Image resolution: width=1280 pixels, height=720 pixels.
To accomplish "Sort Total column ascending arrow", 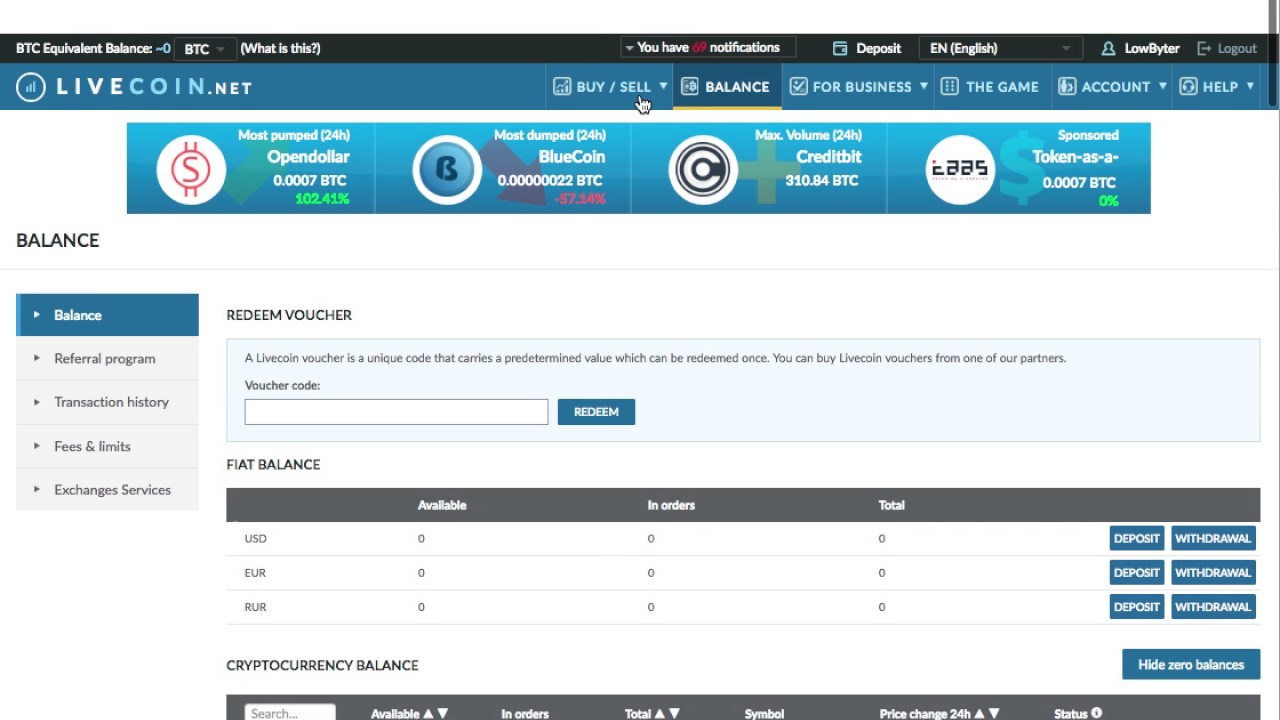I will (x=659, y=714).
